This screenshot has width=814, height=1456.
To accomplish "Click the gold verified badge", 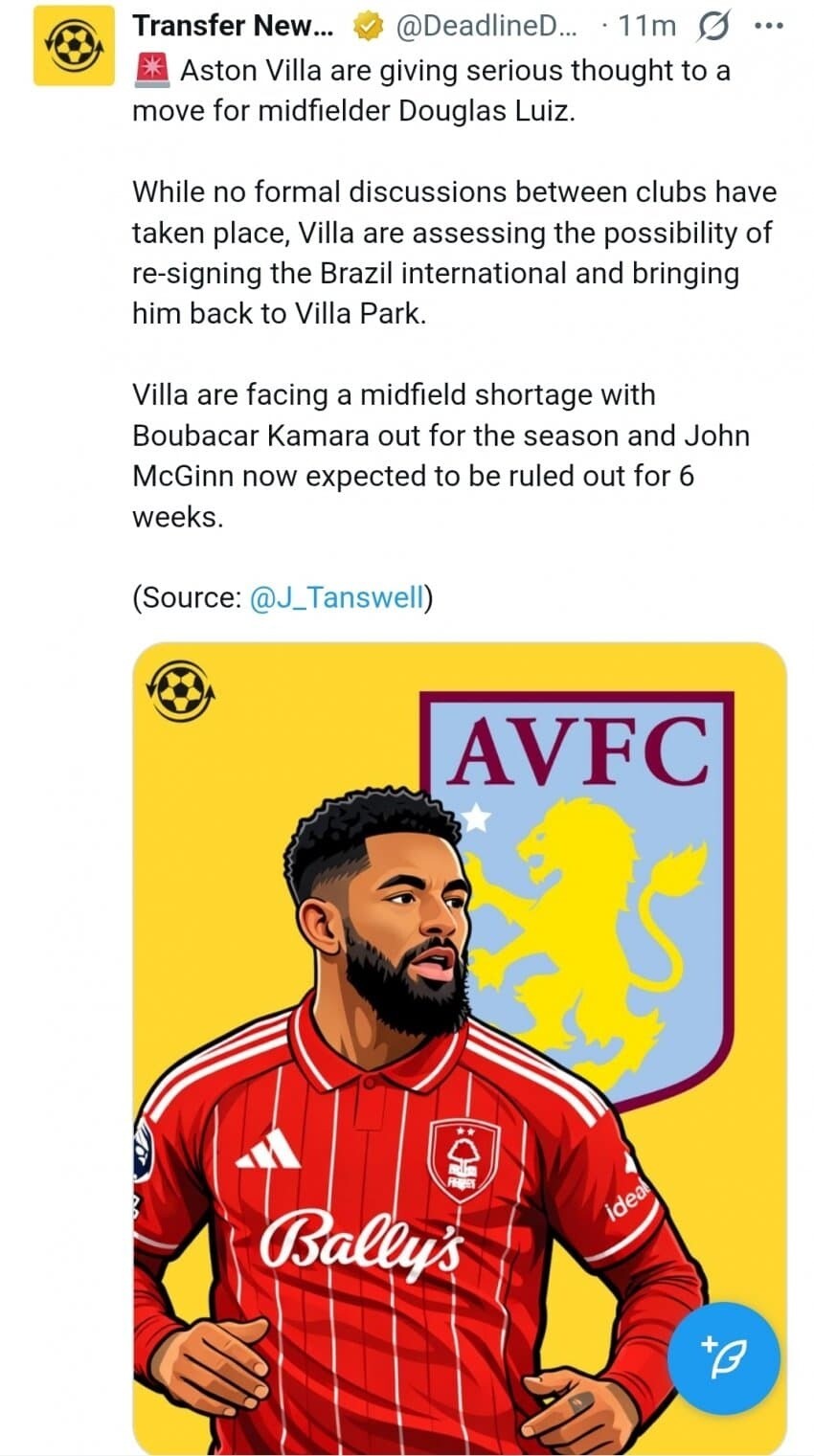I will click(367, 27).
